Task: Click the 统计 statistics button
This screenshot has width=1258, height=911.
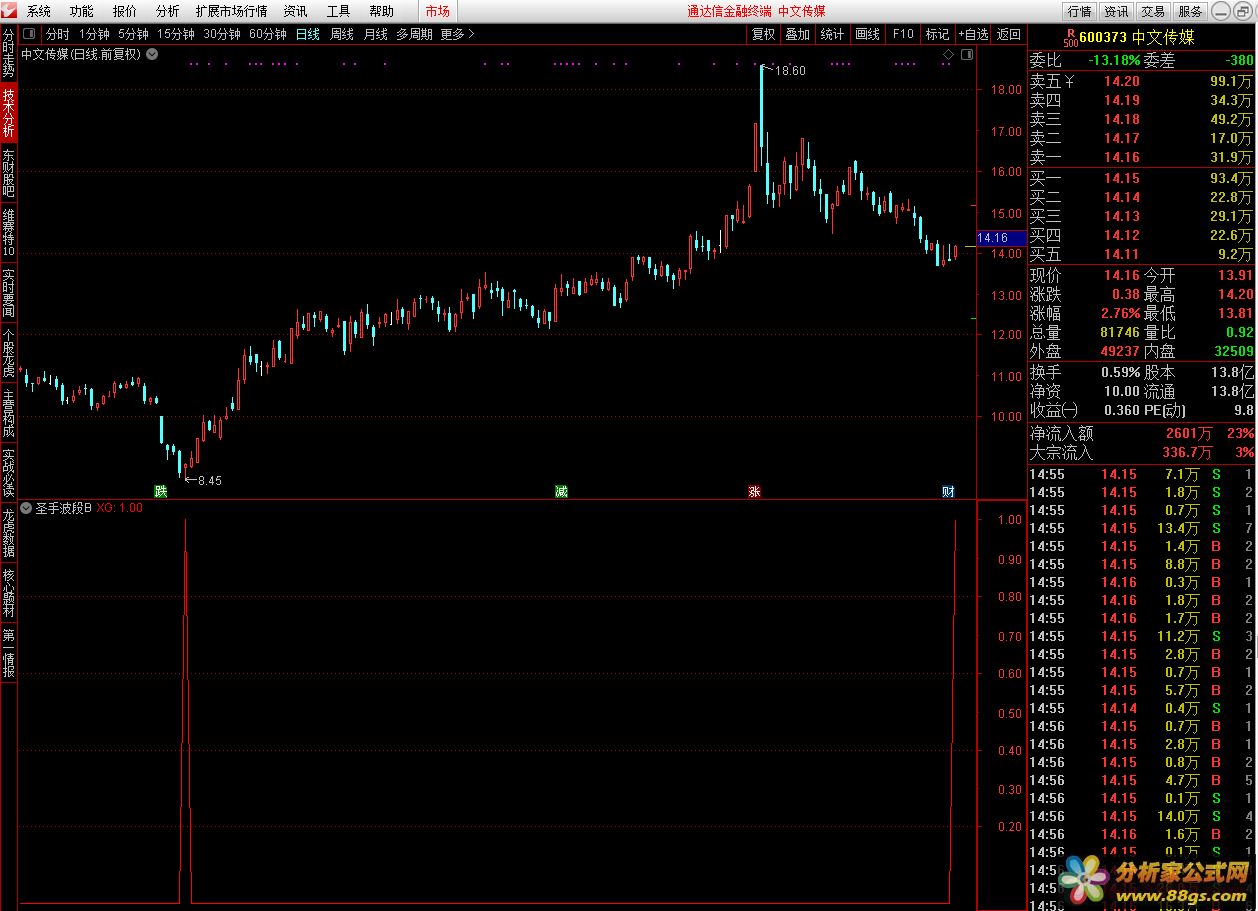Action: pos(832,34)
